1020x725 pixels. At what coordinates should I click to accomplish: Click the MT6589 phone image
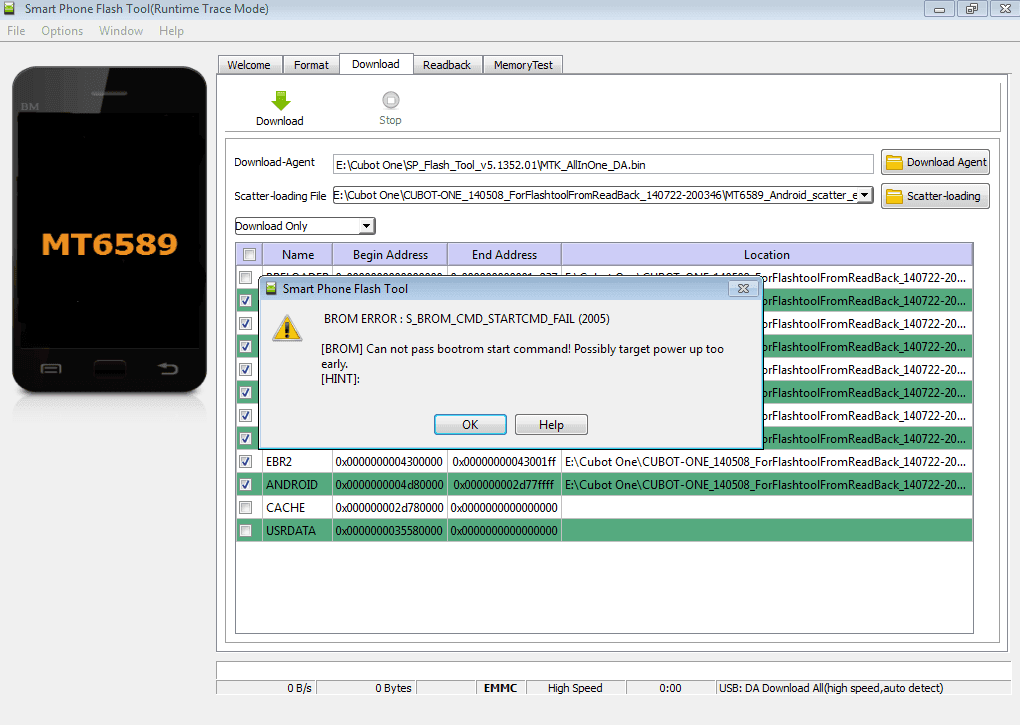(109, 230)
